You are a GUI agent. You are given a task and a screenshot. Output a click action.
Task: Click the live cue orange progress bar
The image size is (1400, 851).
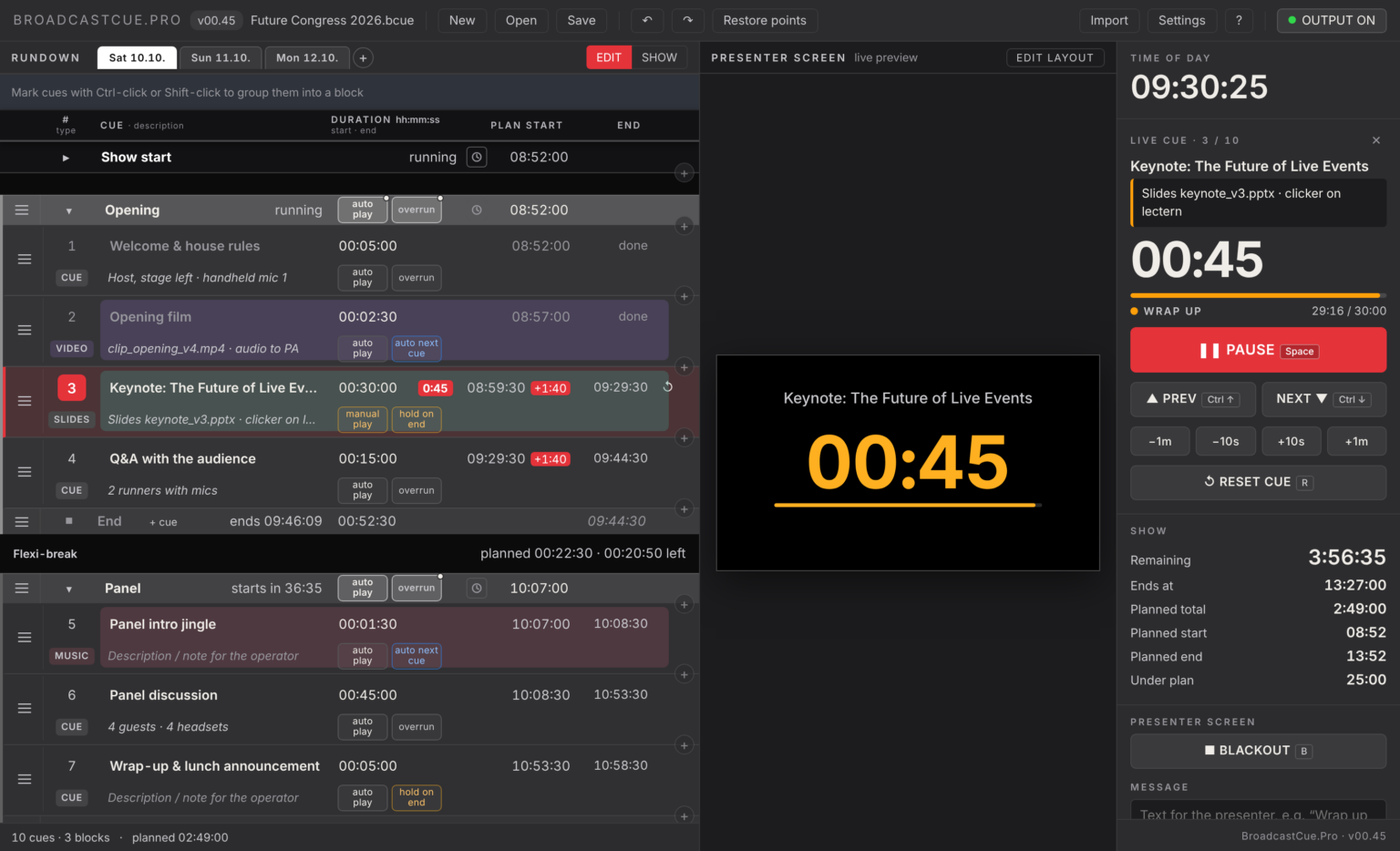click(x=1258, y=295)
